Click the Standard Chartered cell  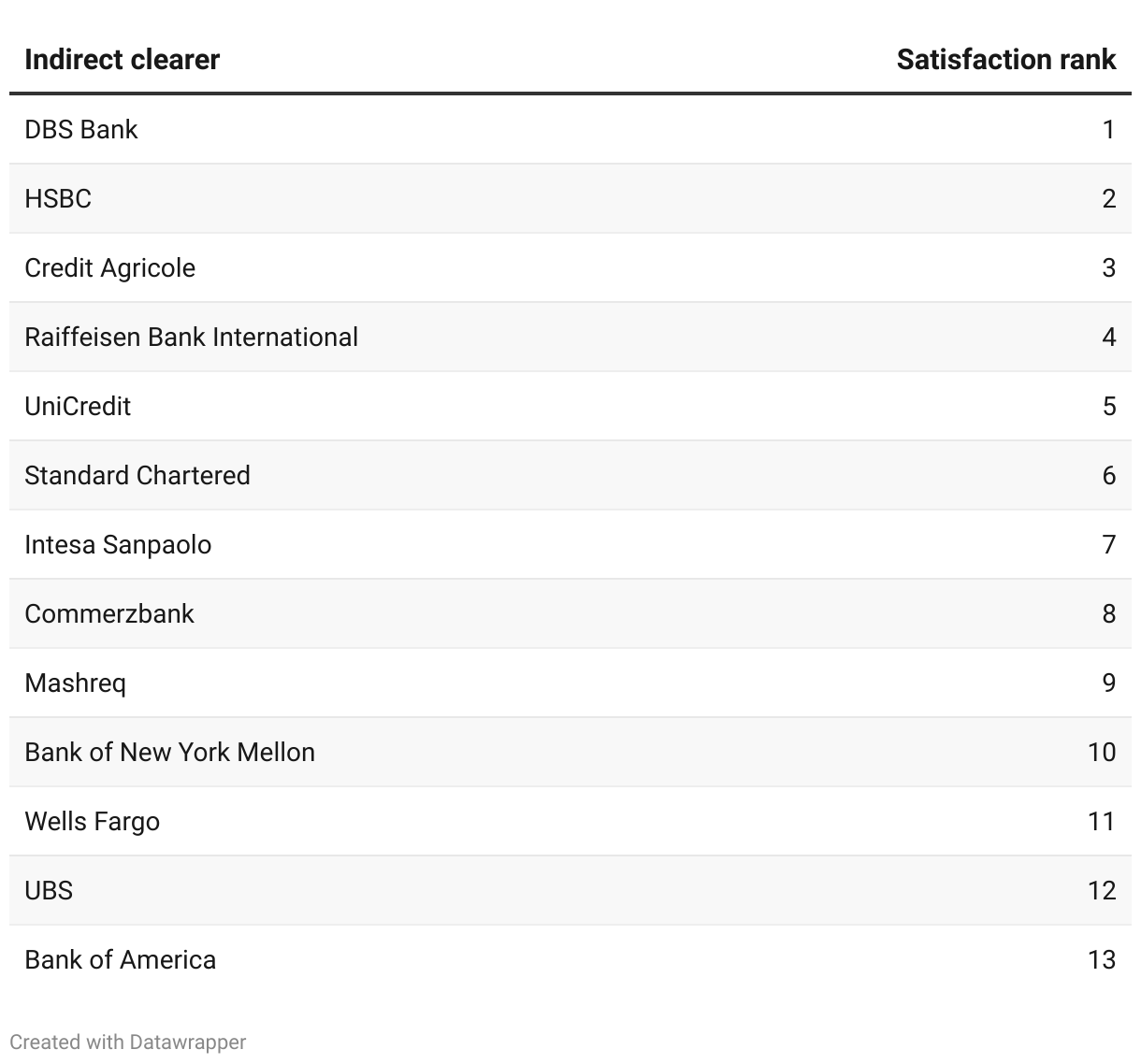pyautogui.click(x=137, y=475)
